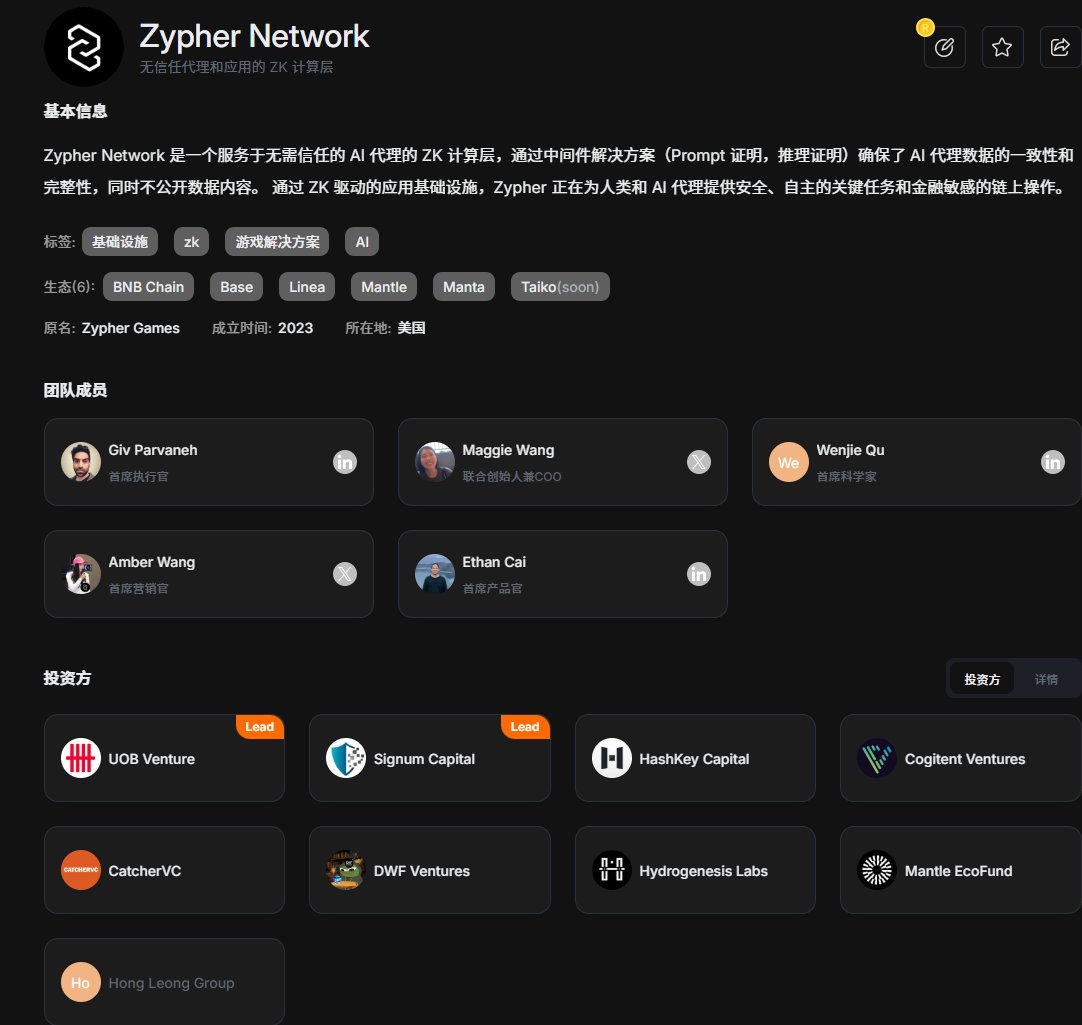The width and height of the screenshot is (1082, 1025).
Task: Select the AI tag
Action: pos(362,242)
